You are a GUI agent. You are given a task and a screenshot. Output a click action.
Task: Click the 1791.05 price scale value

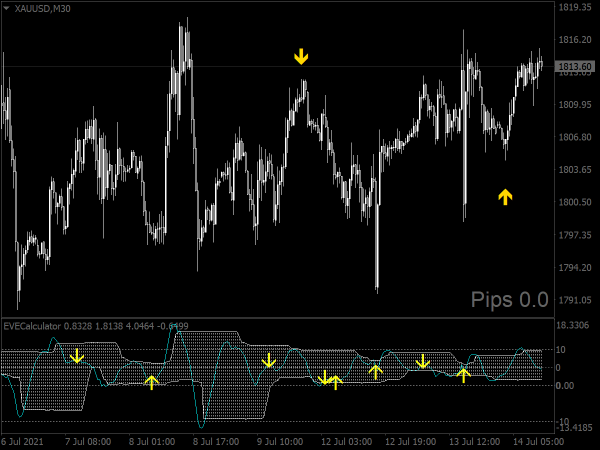click(575, 300)
